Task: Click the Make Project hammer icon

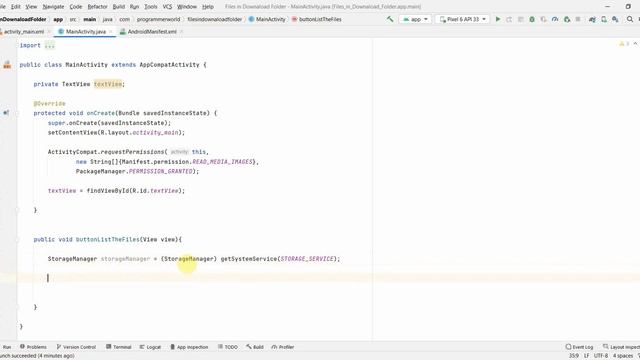Action: [390, 19]
